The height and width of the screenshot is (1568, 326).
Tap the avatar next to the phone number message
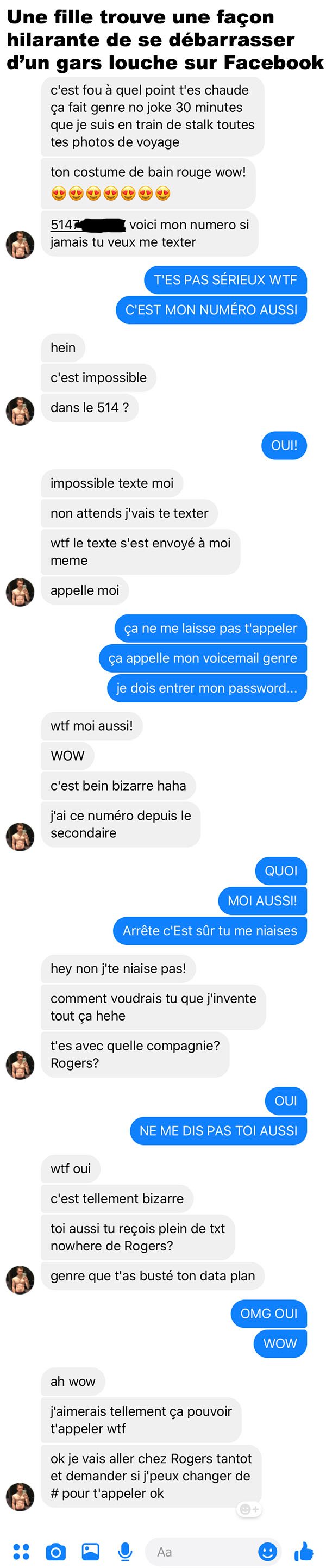point(20,245)
